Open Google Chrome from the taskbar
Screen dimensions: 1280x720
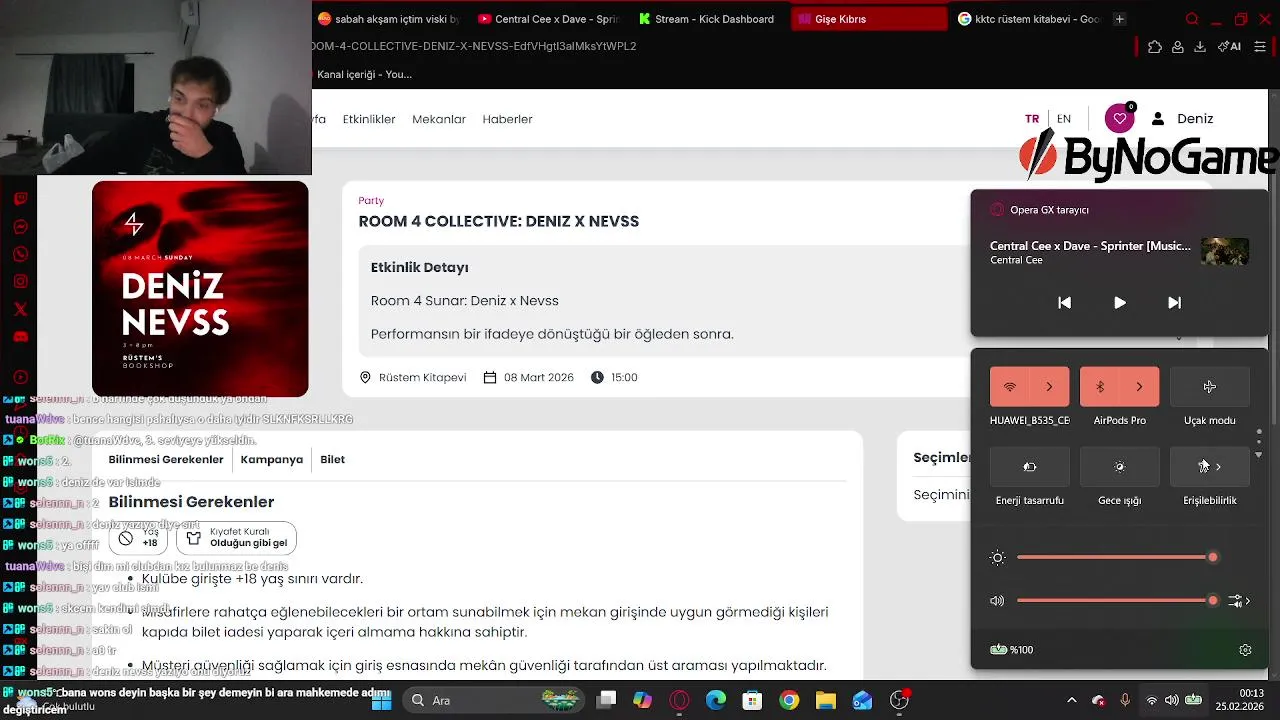[789, 700]
